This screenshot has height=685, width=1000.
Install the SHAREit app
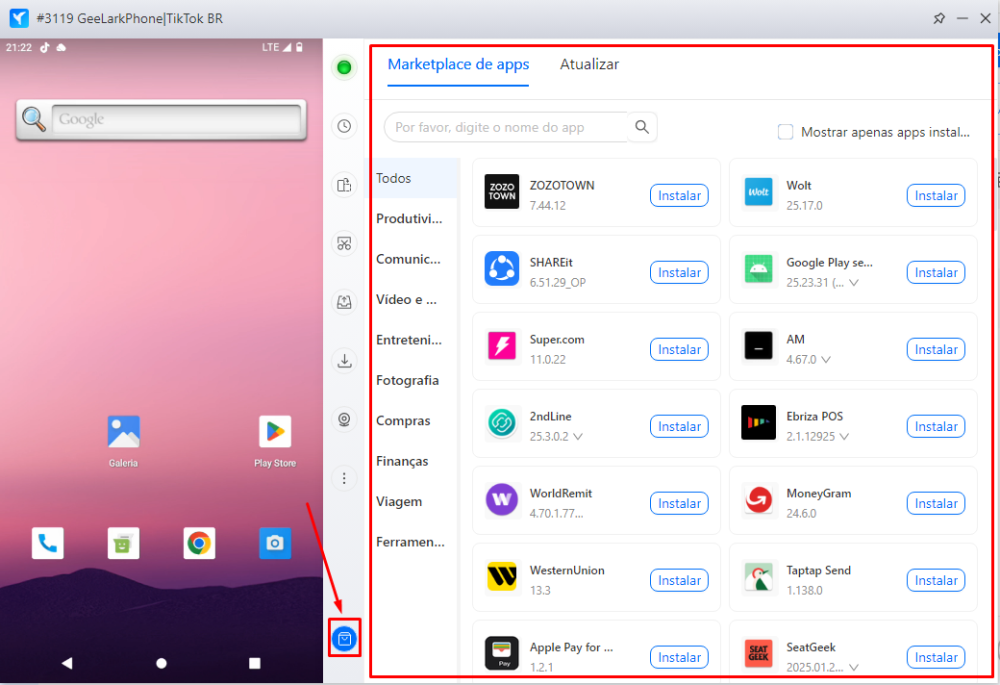coord(679,272)
